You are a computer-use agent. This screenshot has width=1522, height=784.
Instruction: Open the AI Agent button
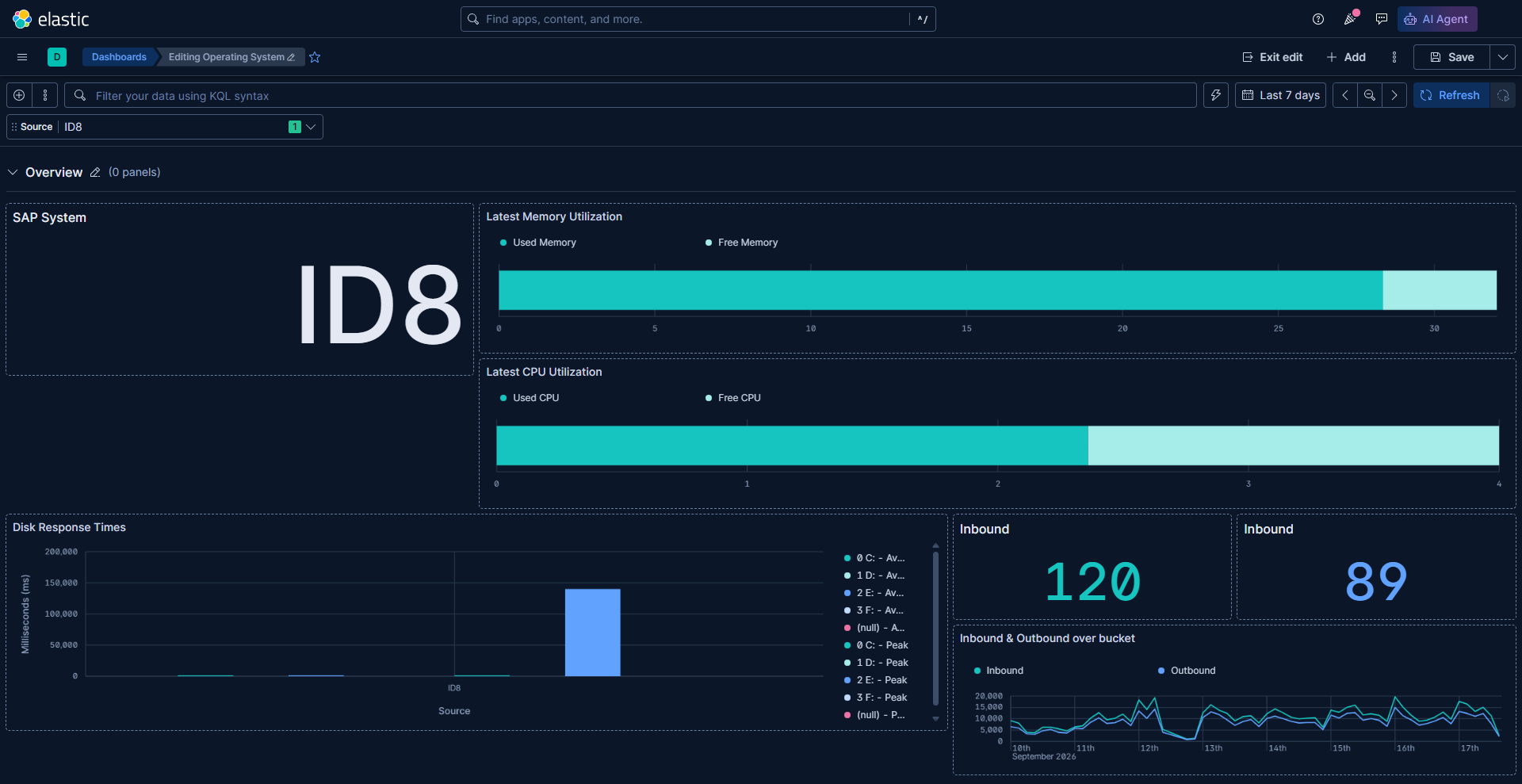[1437, 19]
